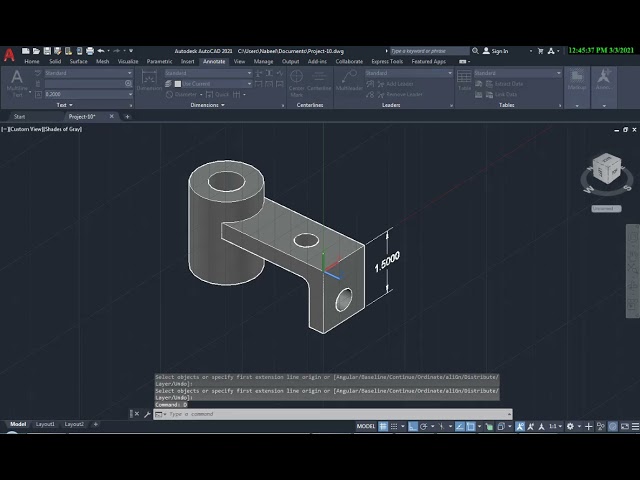This screenshot has height=480, width=640.
Task: Toggle Snap mode in status bar
Action: (394, 427)
